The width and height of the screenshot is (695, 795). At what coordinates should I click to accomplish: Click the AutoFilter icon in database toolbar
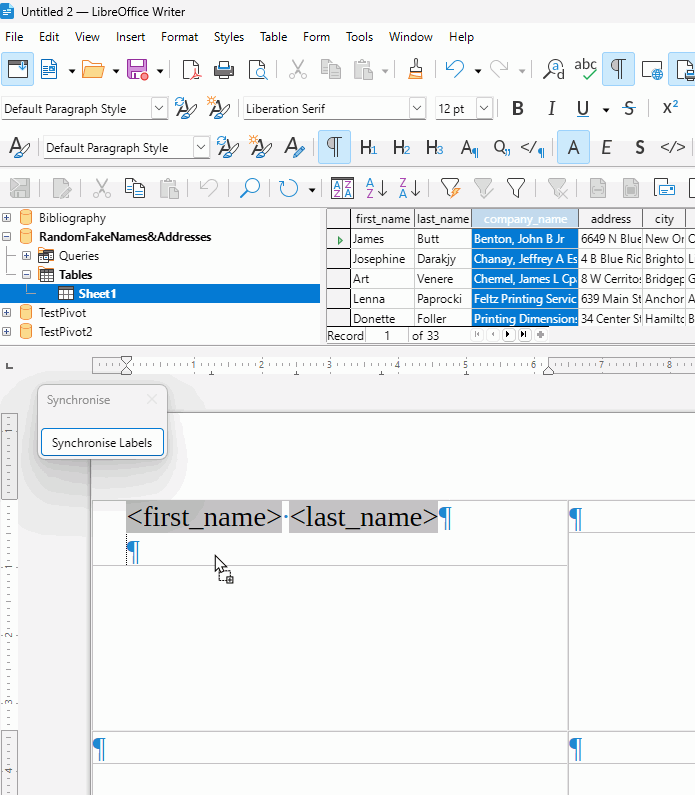pyautogui.click(x=450, y=188)
